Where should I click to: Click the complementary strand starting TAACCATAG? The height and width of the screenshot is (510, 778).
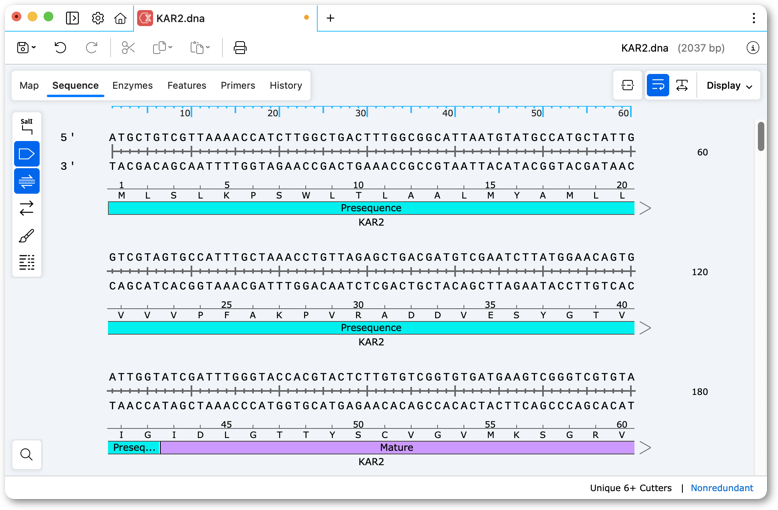click(x=372, y=406)
